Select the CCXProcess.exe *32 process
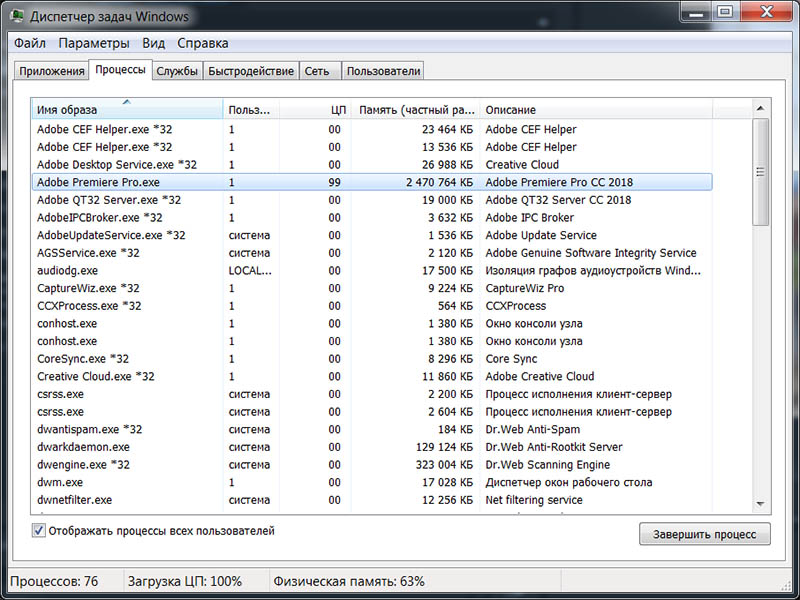The image size is (800, 600). tap(372, 306)
